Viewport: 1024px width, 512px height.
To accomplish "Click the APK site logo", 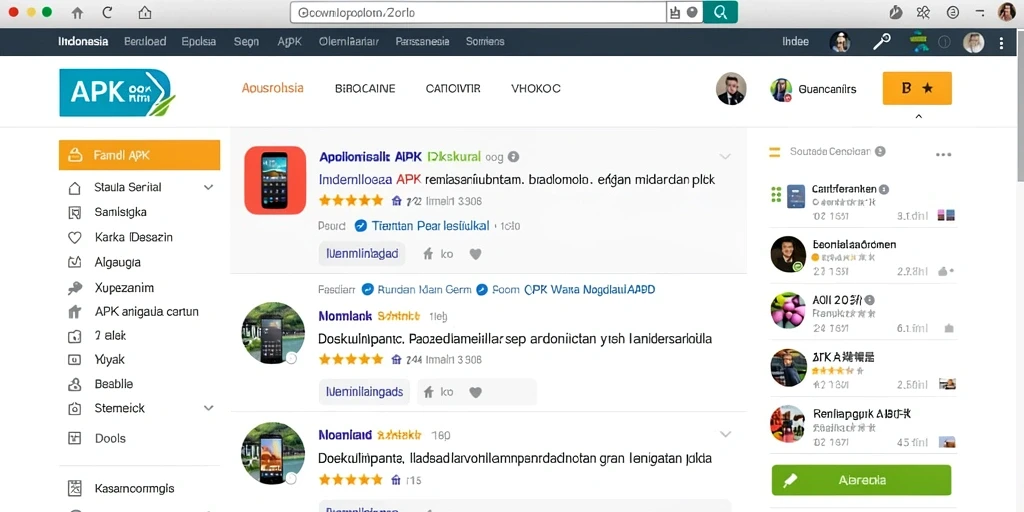I will tap(117, 93).
